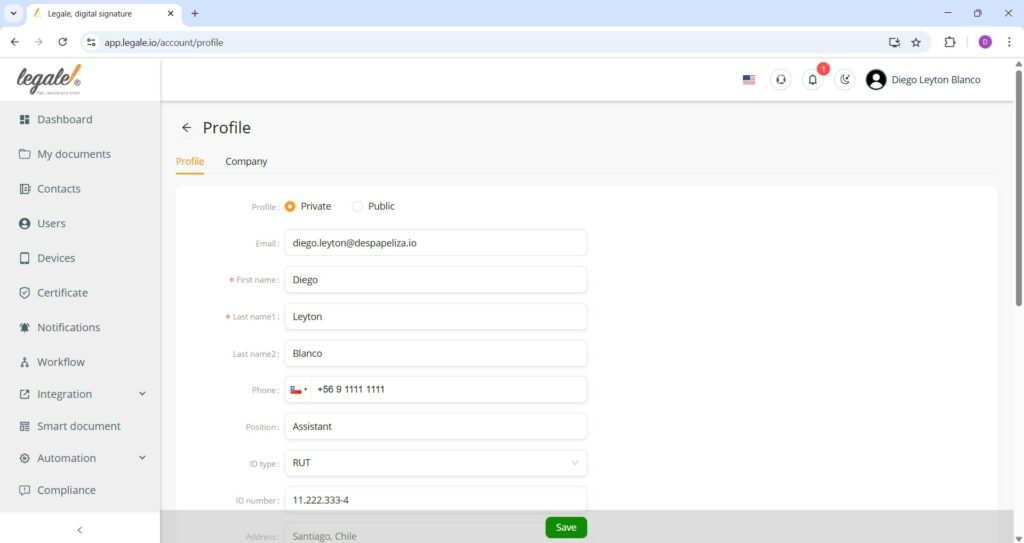
Task: Expand the Integration submenu chevron
Action: click(x=142, y=394)
